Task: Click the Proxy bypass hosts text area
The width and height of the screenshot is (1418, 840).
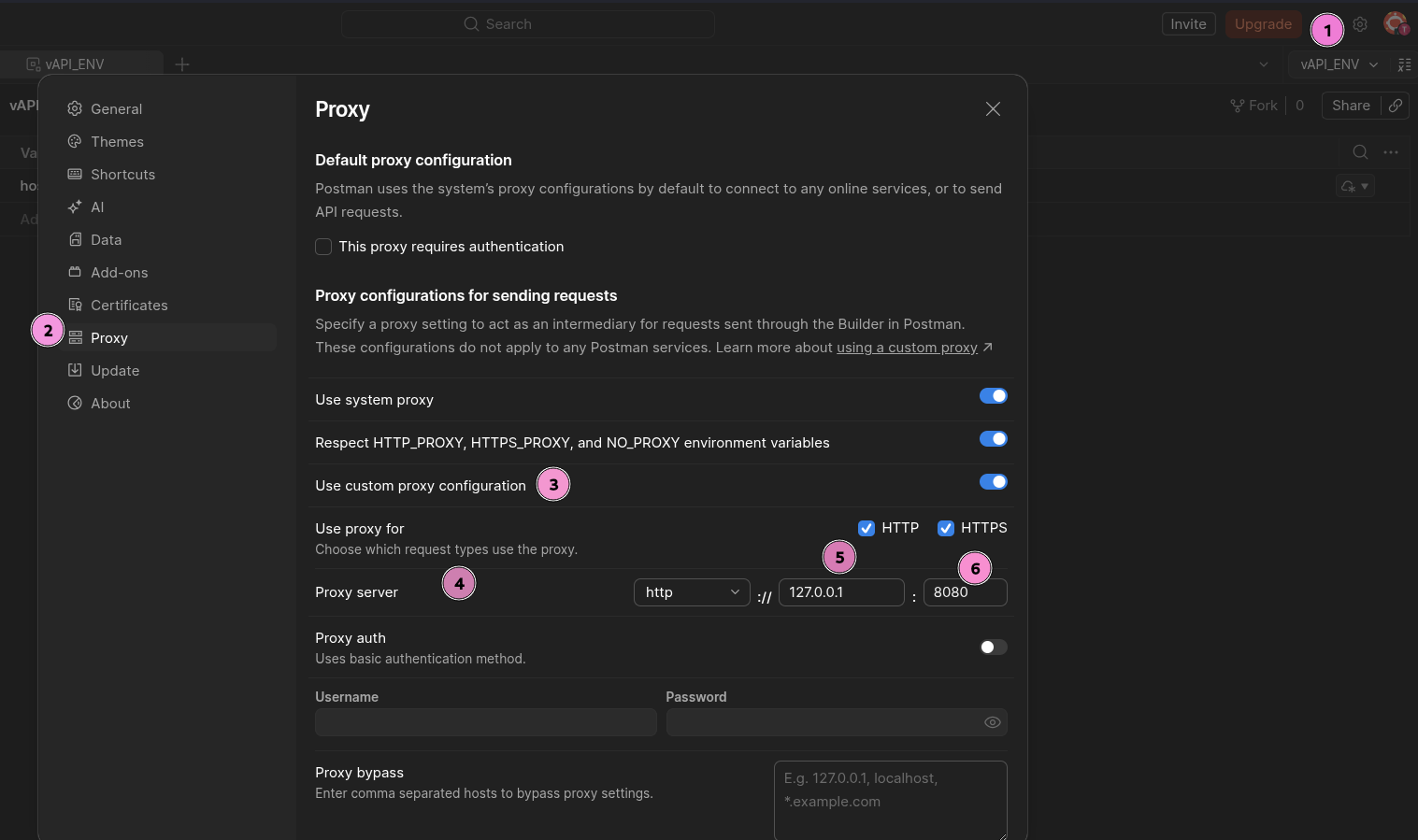Action: pos(890,800)
